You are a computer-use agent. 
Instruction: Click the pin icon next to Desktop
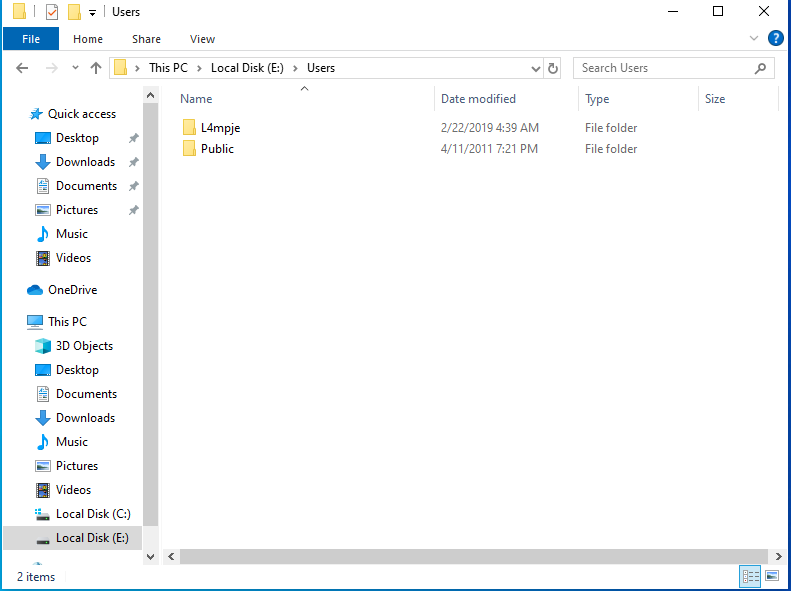tap(133, 138)
